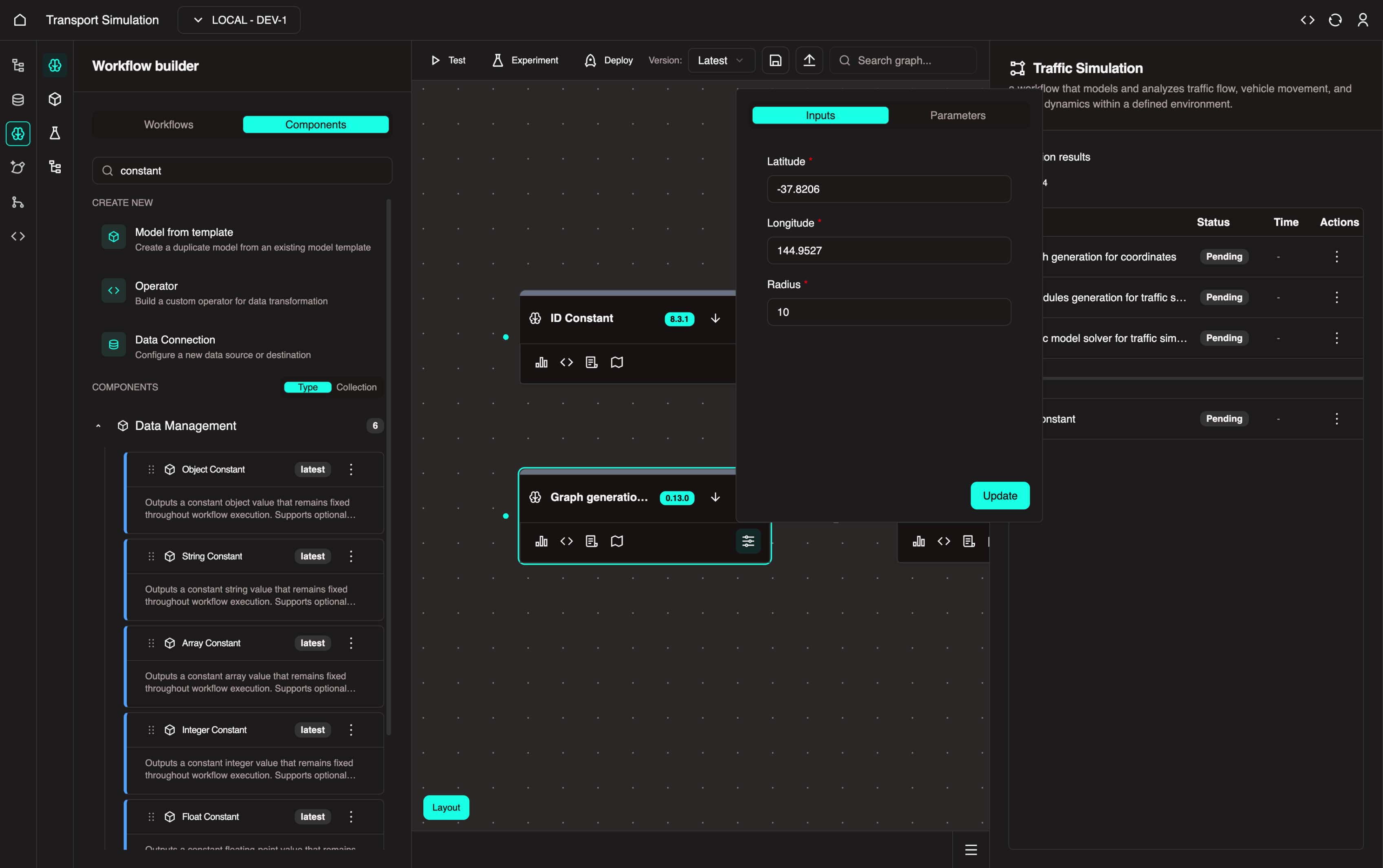Open the flask icon in second sidebar
Screen dimensions: 1383x868
[55, 133]
